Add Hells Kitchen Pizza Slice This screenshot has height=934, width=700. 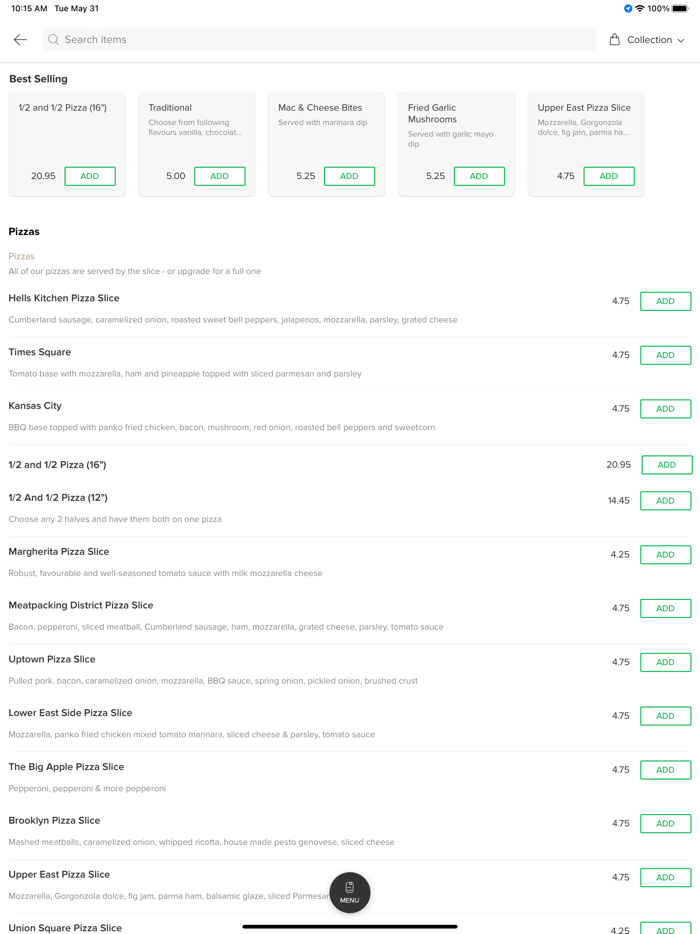click(x=665, y=301)
